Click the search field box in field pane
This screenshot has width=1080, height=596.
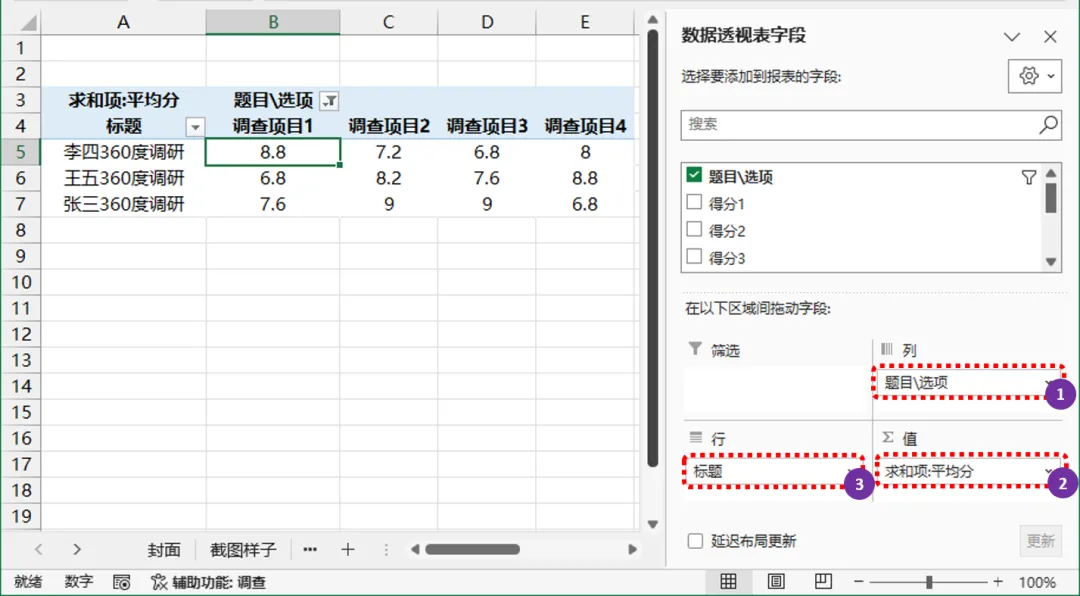870,125
